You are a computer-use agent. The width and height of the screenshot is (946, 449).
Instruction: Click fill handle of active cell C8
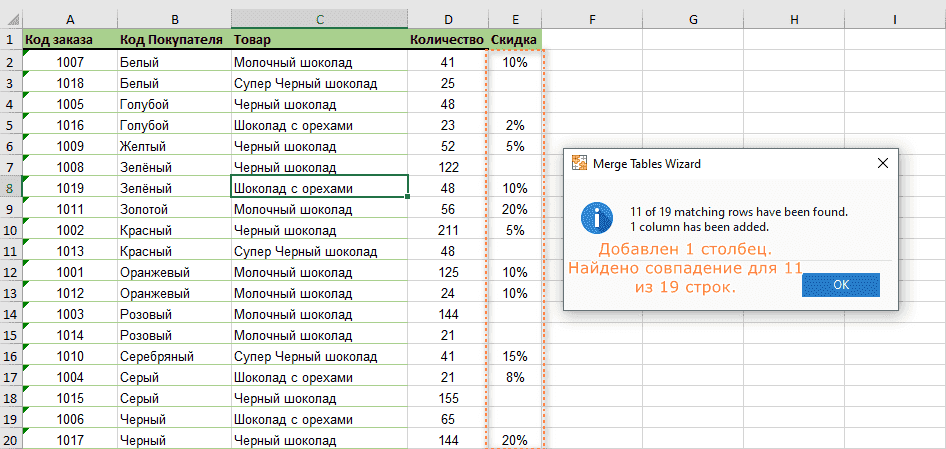pos(408,197)
